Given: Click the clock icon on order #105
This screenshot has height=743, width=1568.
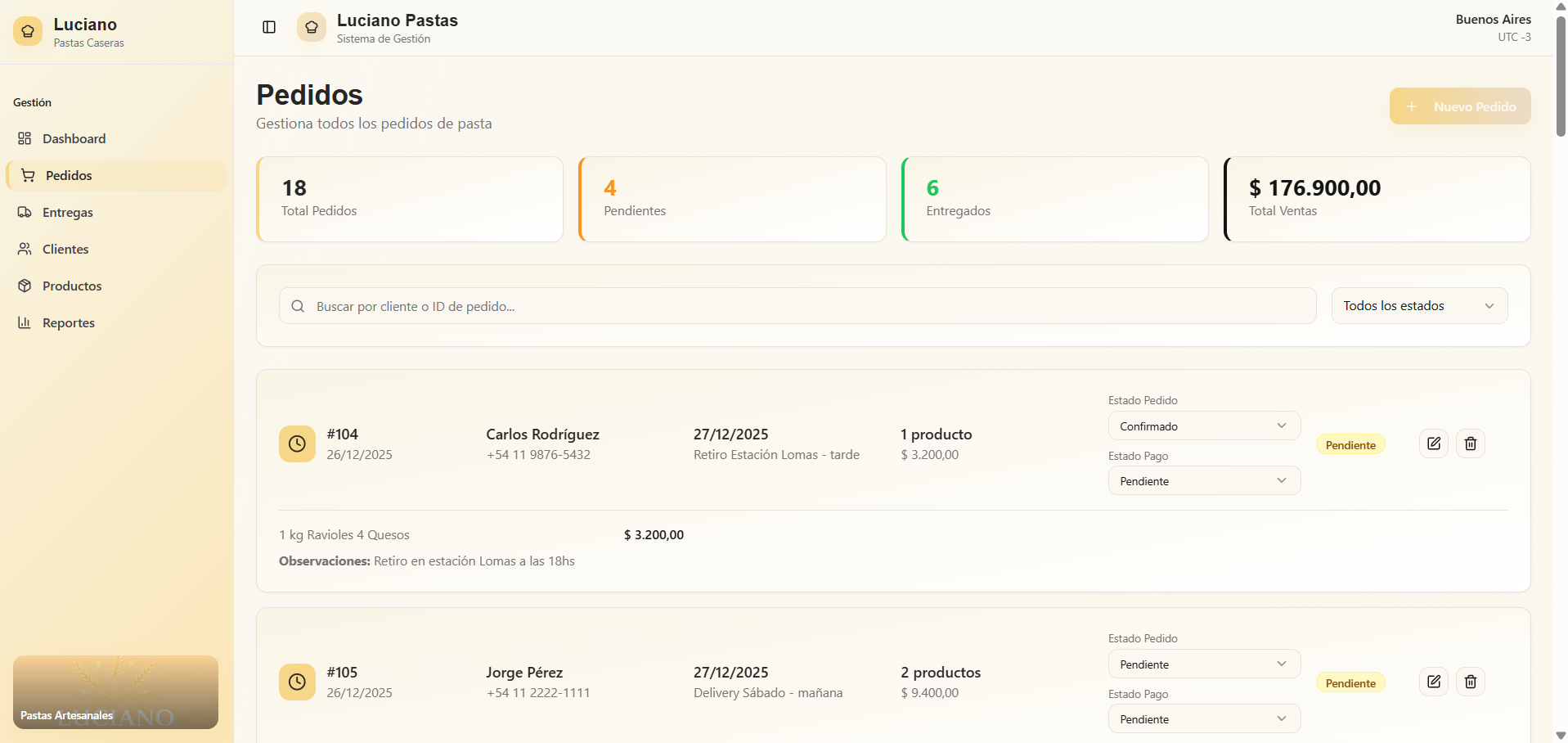Looking at the screenshot, I should coord(297,682).
